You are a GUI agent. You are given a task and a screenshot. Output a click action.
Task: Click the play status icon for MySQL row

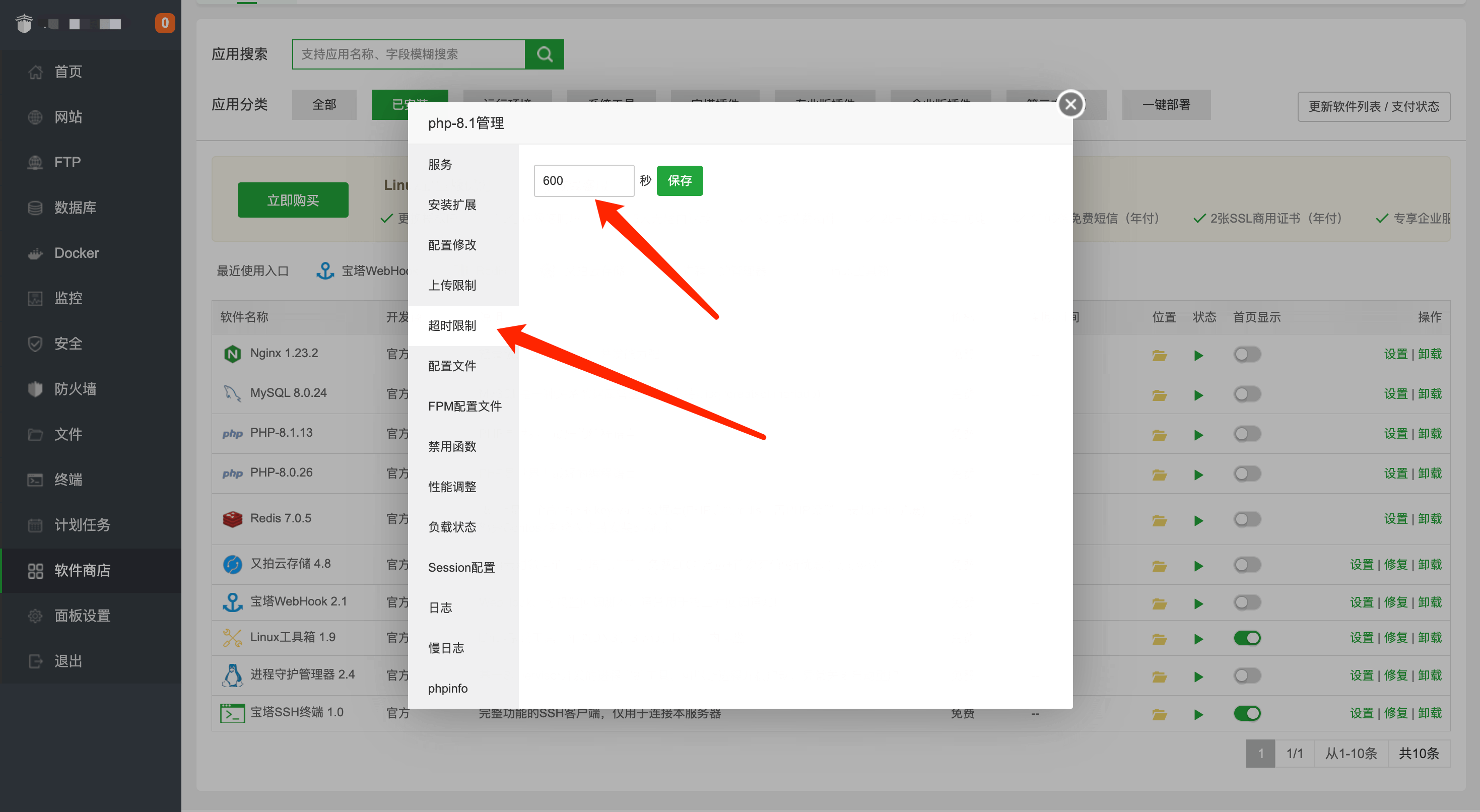coord(1198,395)
